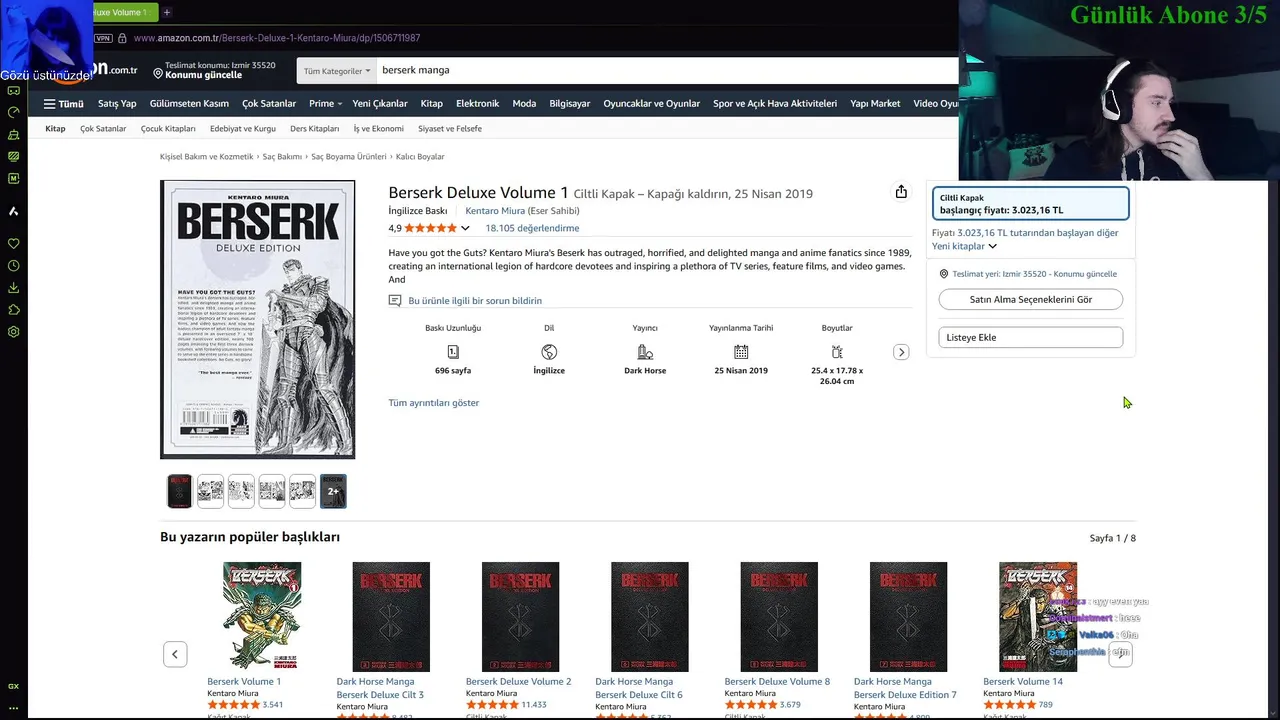The image size is (1280, 720).
Task: Click the Listeye Ekle button
Action: point(1030,337)
